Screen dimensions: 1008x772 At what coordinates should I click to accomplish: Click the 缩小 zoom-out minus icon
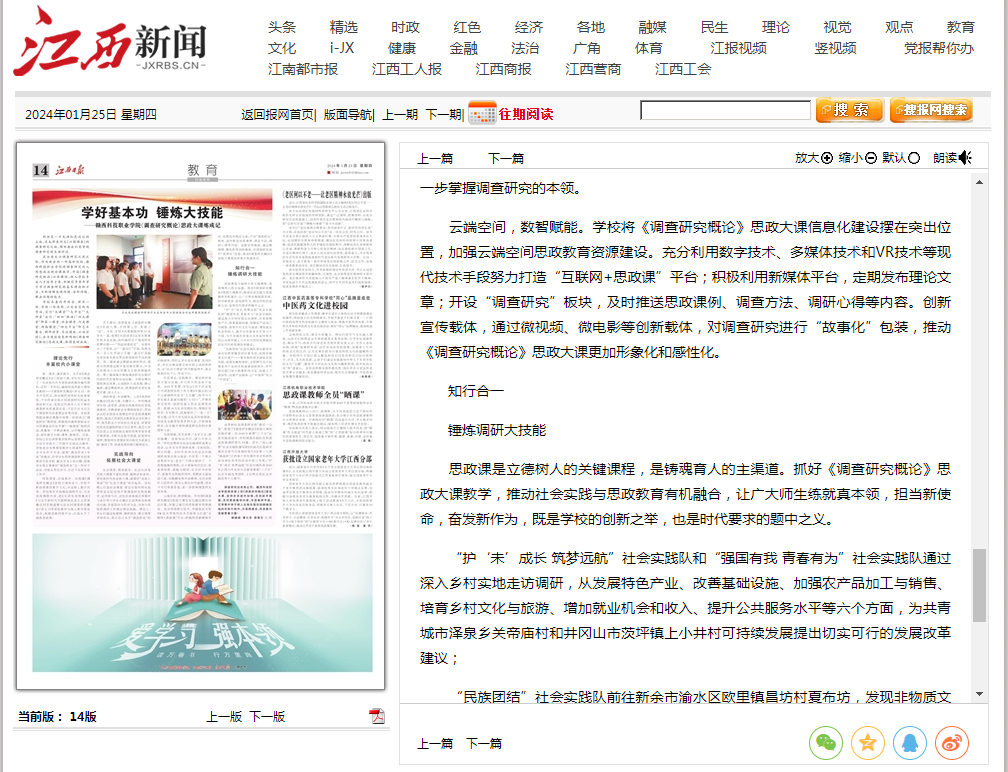871,158
